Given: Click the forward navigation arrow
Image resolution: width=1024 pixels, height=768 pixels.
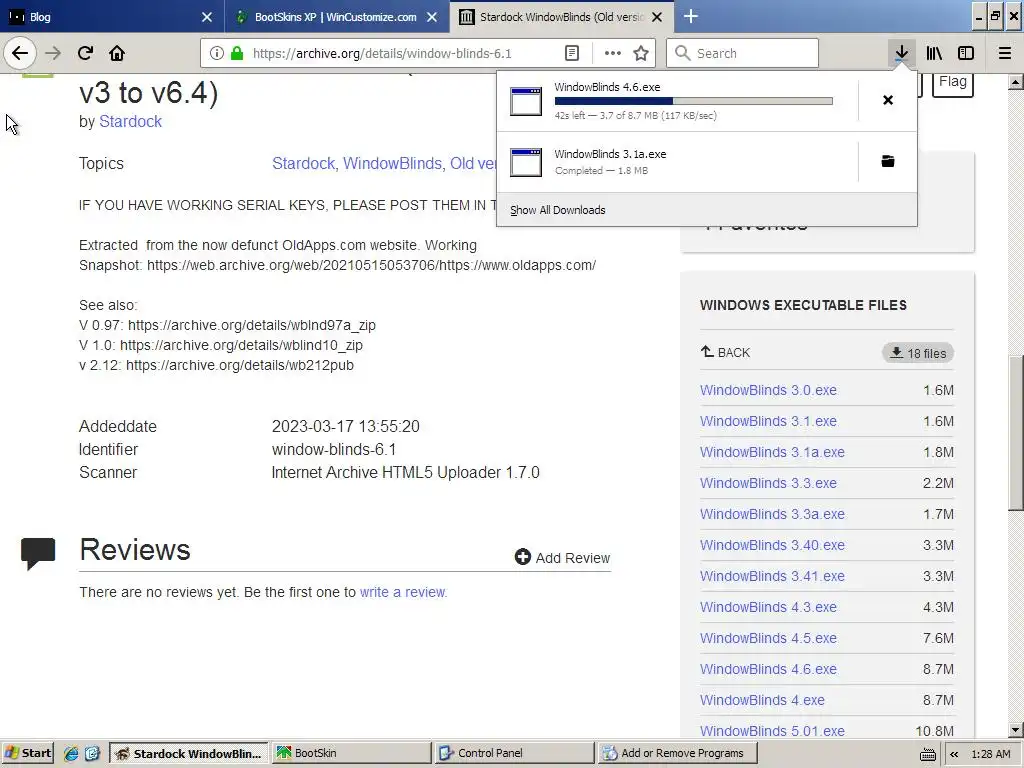Looking at the screenshot, I should tap(53, 53).
